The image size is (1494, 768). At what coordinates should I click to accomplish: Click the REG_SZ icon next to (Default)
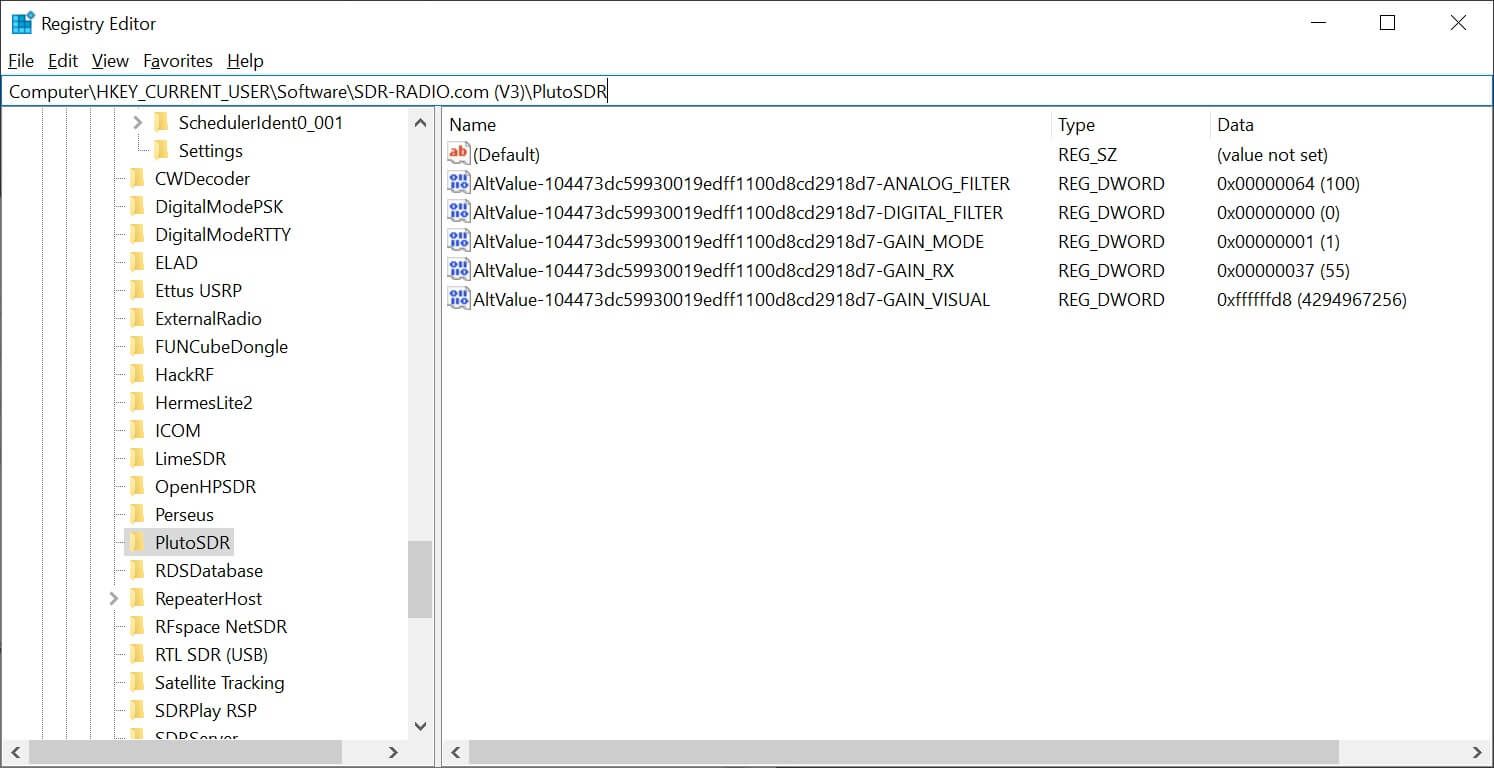click(x=458, y=154)
